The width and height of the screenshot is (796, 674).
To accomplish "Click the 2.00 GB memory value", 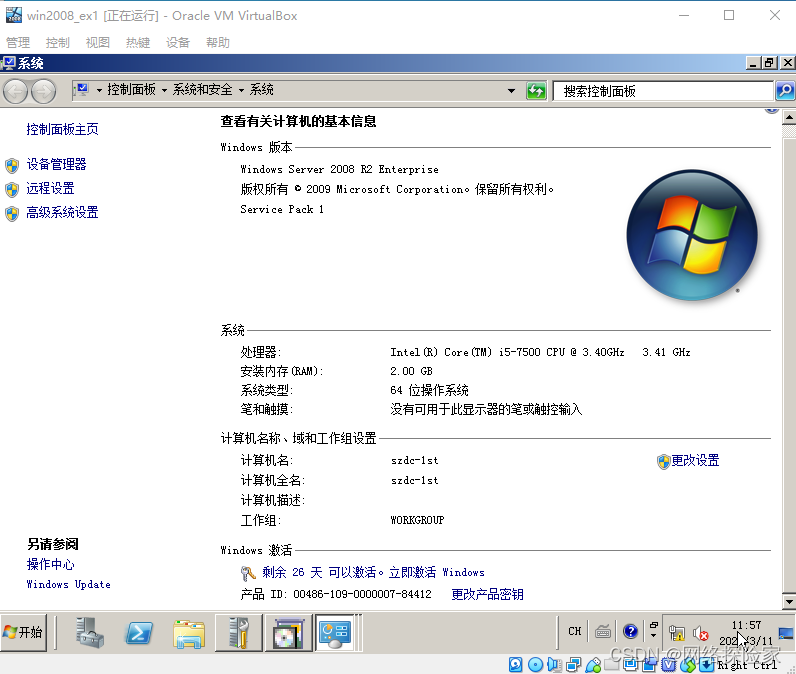I will [x=411, y=372].
